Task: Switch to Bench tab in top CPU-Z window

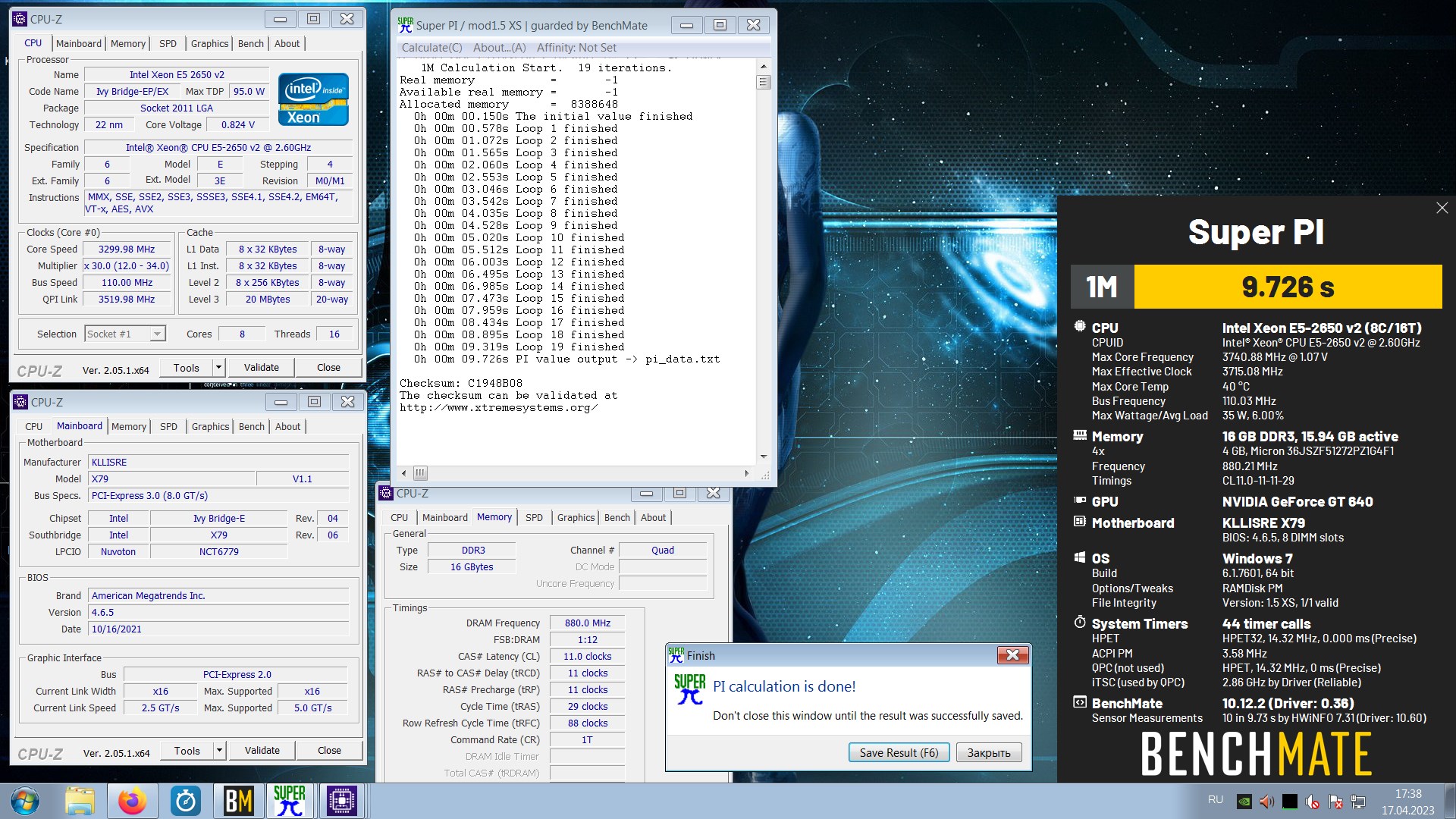Action: tap(251, 43)
